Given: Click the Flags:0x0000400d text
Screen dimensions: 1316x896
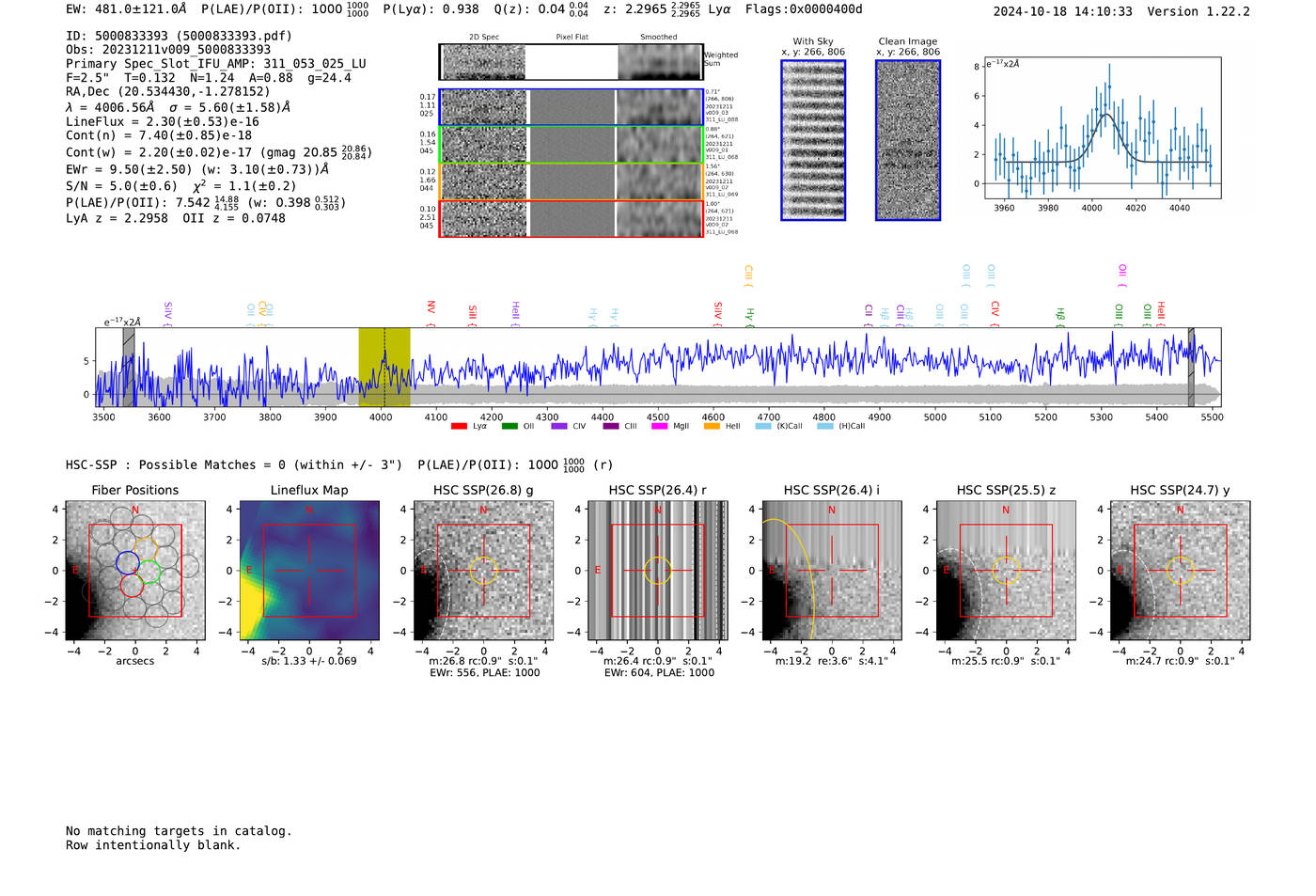Looking at the screenshot, I should coord(804,9).
